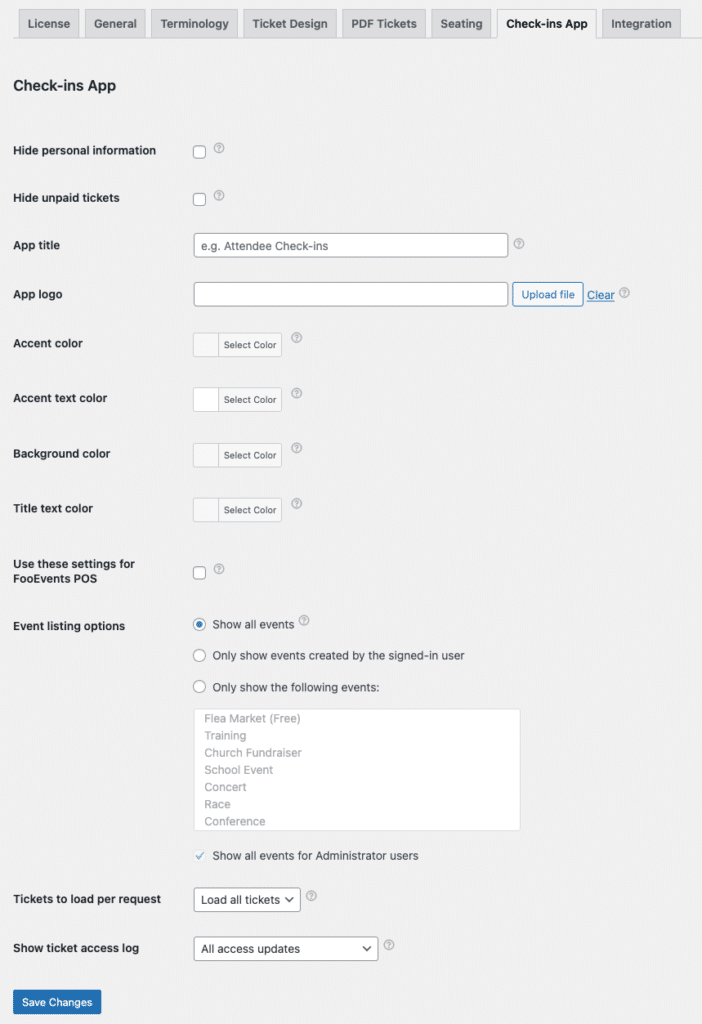Choose Only show the following events option
This screenshot has height=1024, width=702.
200,687
